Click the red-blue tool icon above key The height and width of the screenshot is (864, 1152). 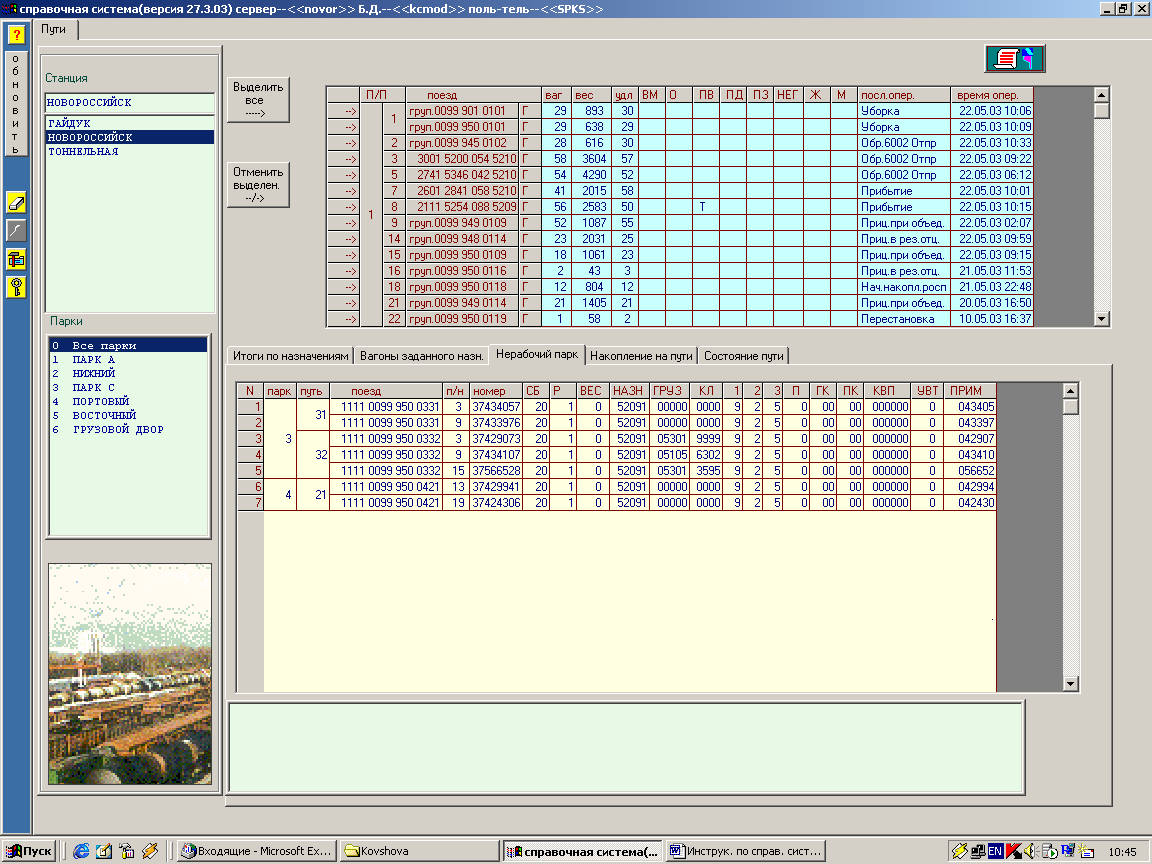coord(16,259)
